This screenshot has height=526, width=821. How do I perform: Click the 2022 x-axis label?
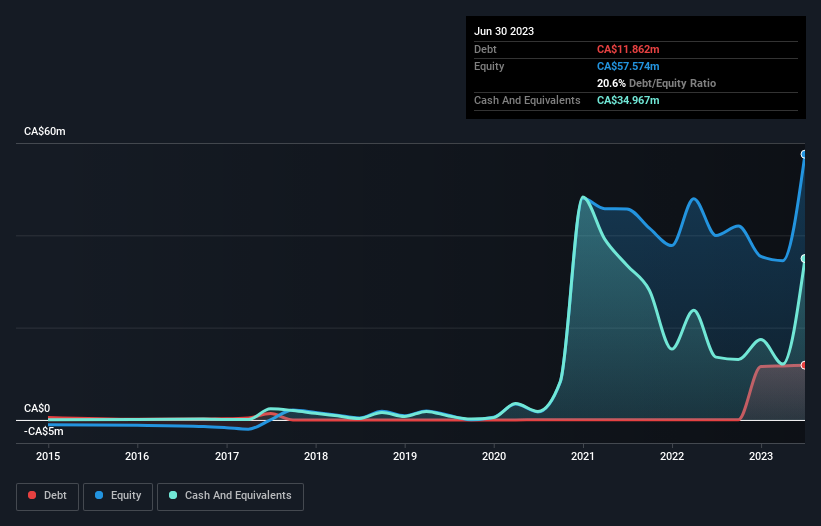[672, 456]
